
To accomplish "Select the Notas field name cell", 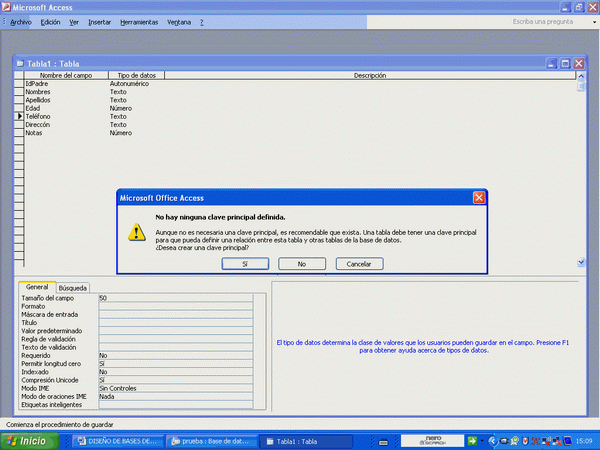I will click(66, 133).
